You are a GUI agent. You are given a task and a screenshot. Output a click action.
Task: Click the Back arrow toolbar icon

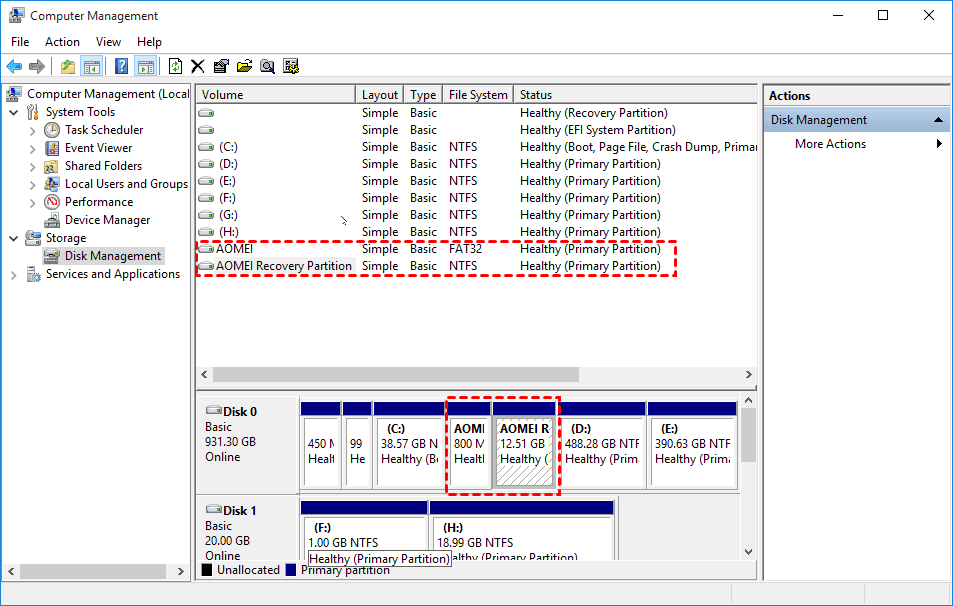14,67
